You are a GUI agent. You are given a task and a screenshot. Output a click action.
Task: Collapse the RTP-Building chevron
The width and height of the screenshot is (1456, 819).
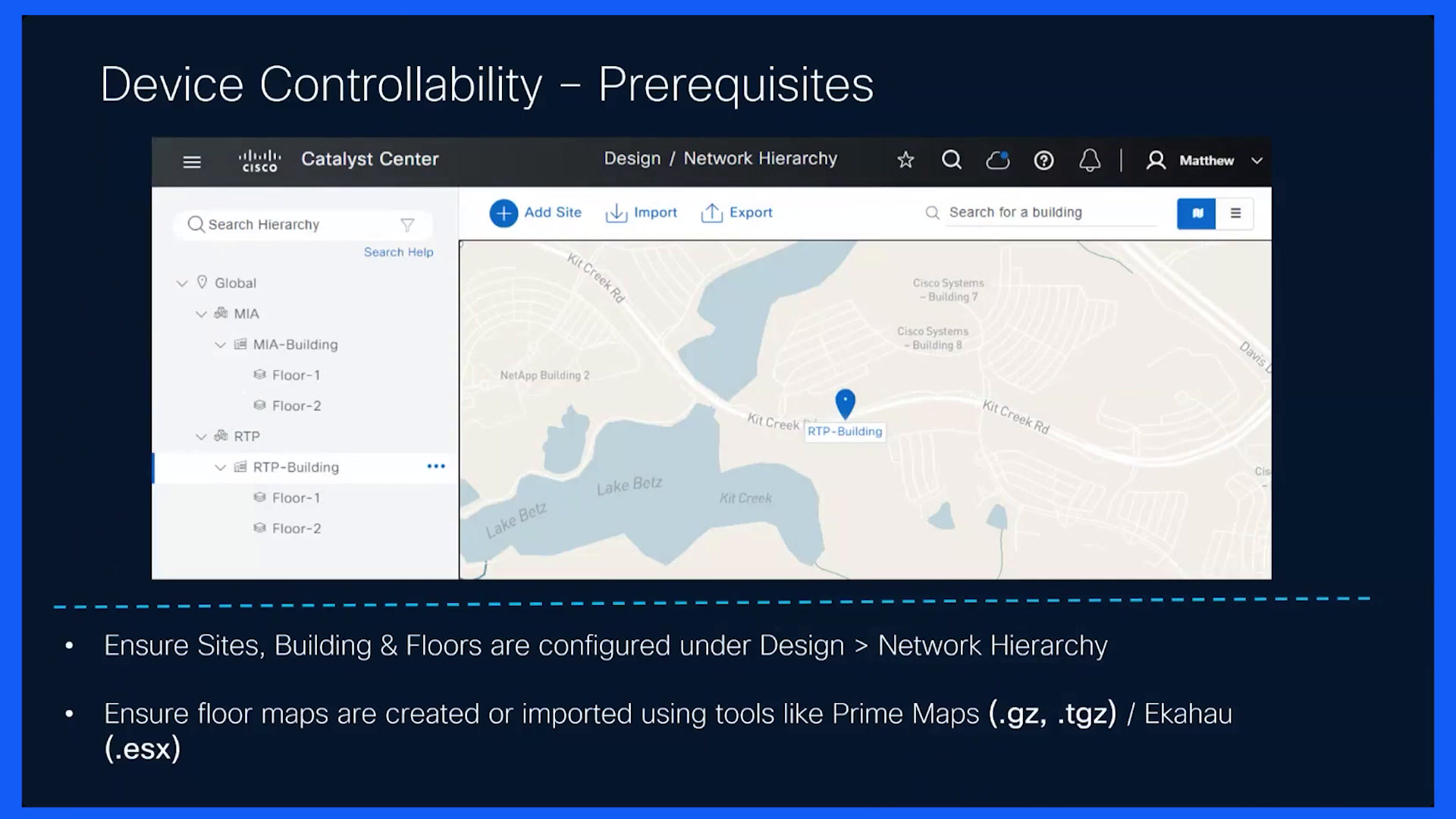[x=220, y=467]
